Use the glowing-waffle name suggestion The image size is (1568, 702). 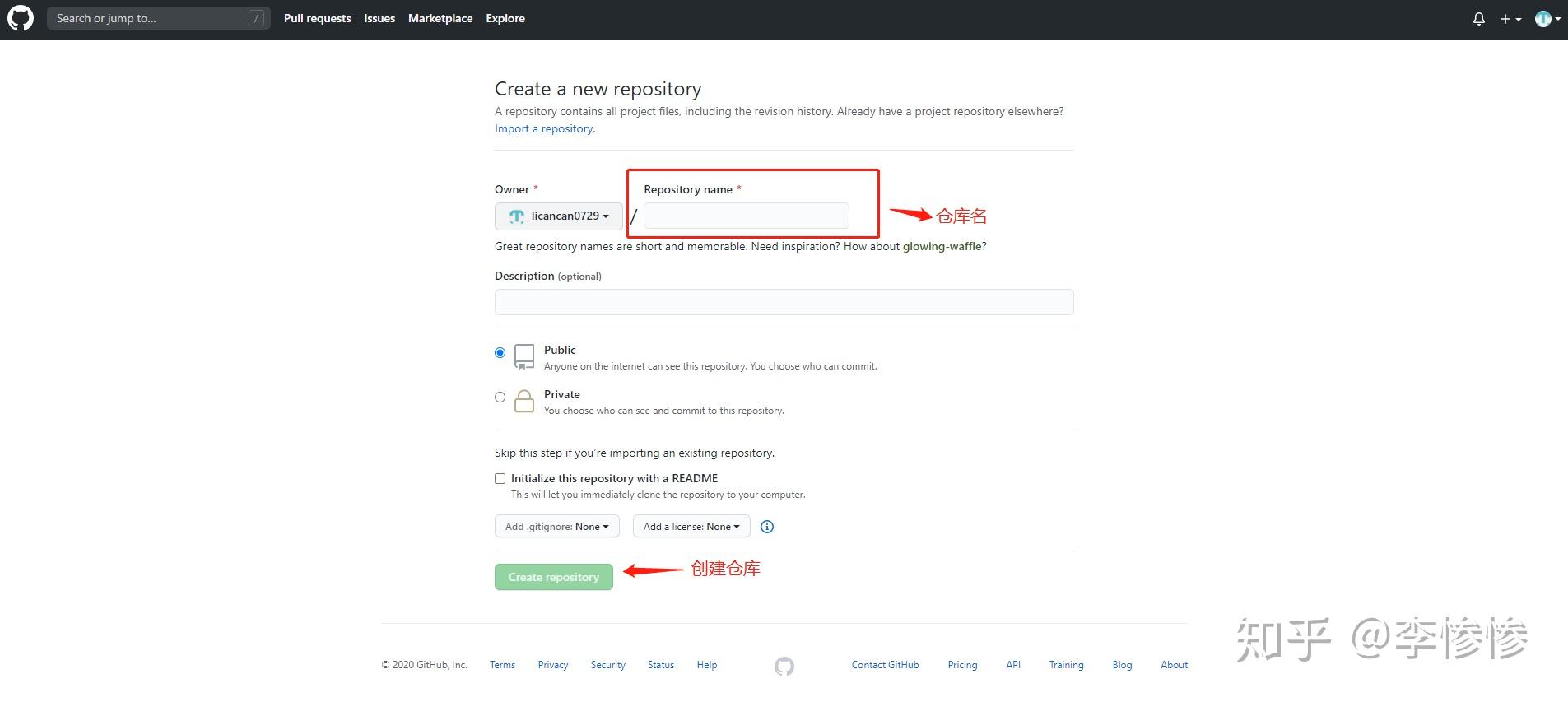click(x=942, y=246)
